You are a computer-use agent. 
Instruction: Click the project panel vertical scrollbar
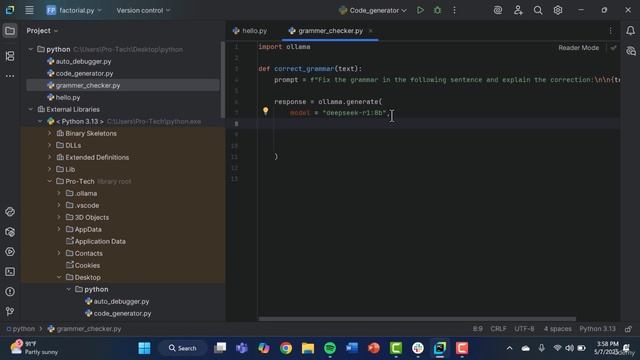click(222, 80)
